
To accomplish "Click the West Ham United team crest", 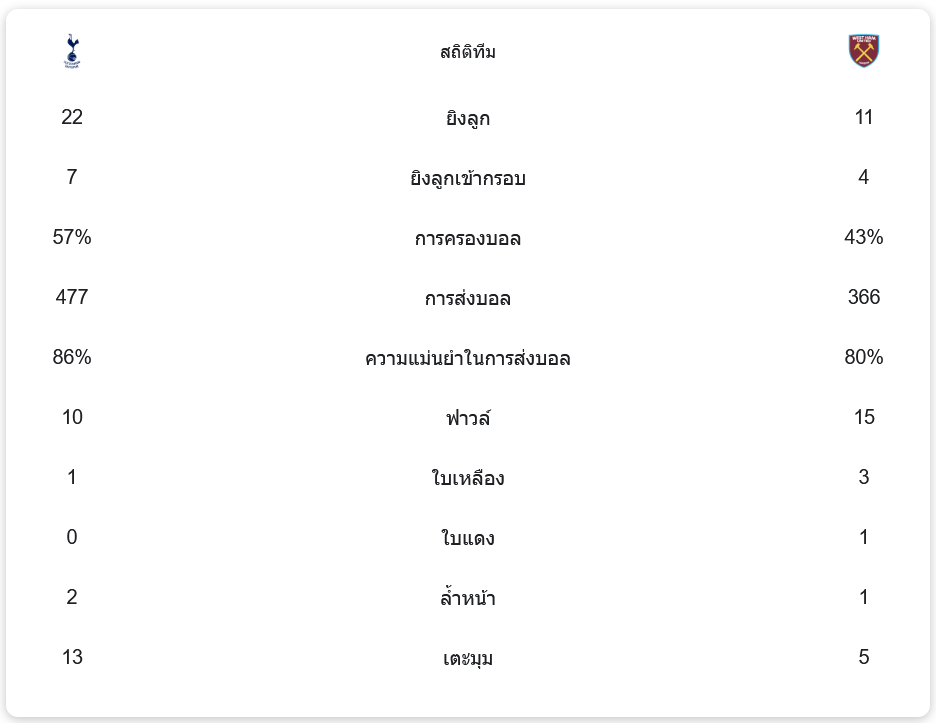I will pos(864,51).
